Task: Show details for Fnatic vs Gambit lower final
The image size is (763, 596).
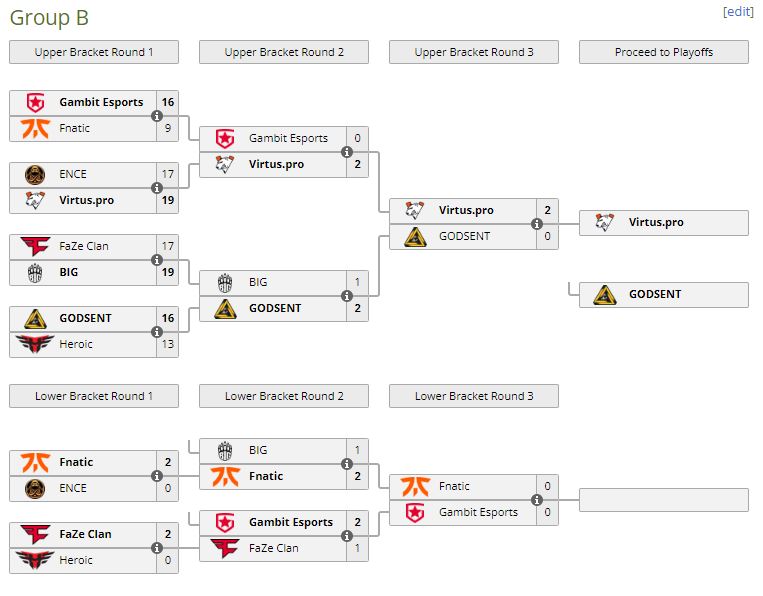Action: click(x=537, y=500)
